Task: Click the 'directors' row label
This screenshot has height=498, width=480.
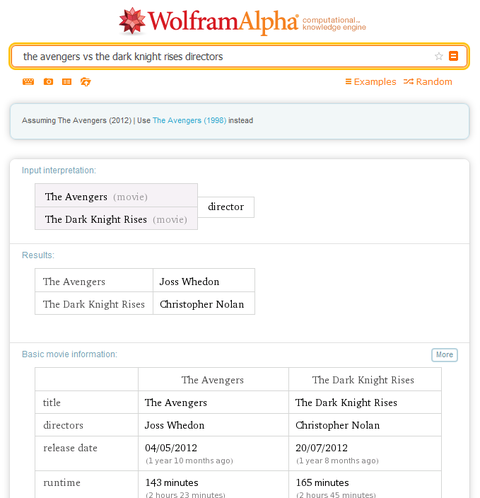Action: (63, 425)
